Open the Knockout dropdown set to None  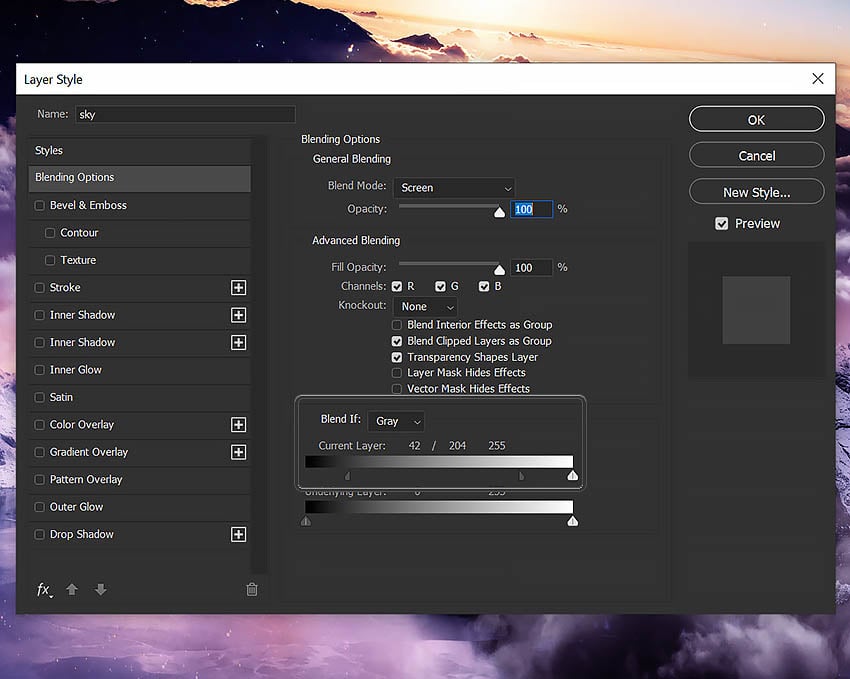point(425,306)
